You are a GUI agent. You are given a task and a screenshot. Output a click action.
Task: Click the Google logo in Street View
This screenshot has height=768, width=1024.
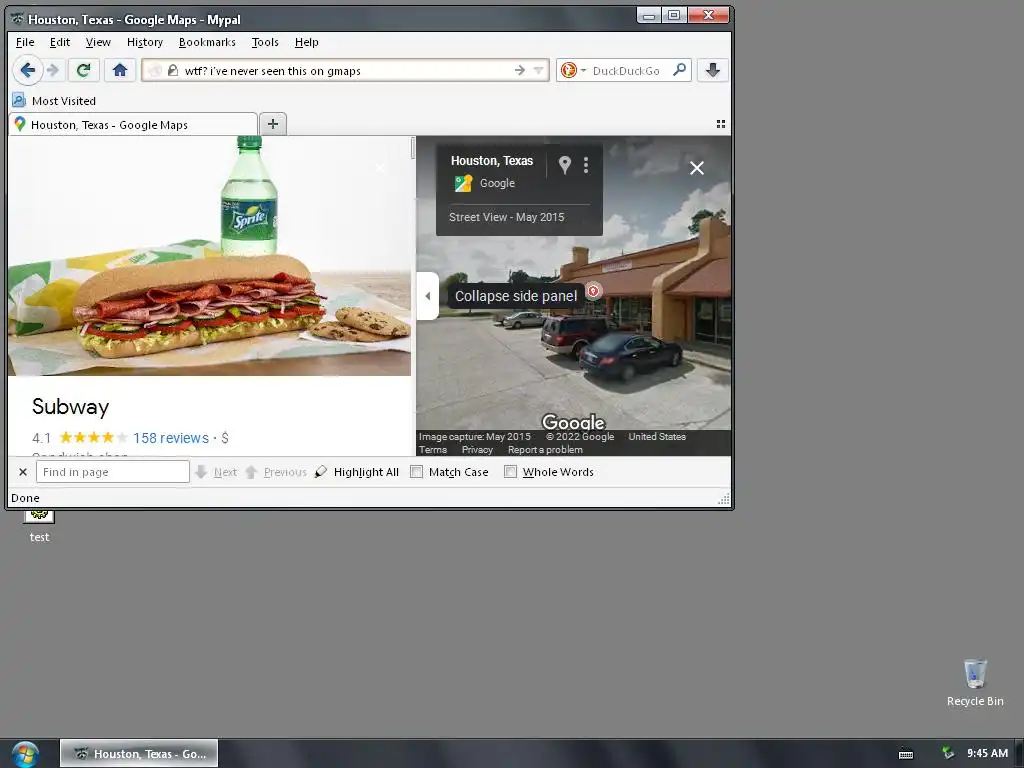573,422
